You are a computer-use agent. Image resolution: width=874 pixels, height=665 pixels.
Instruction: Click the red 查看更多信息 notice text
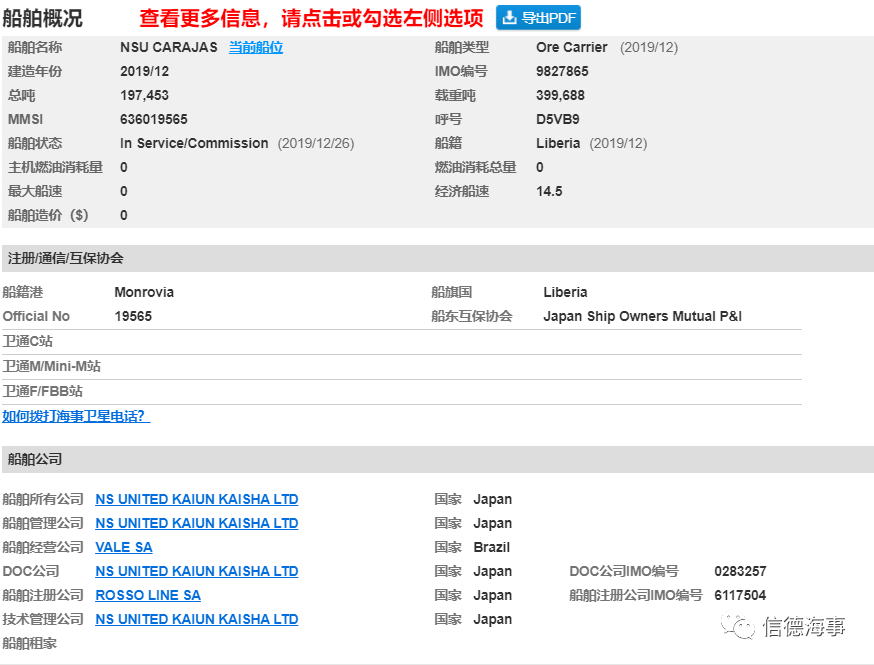click(311, 18)
